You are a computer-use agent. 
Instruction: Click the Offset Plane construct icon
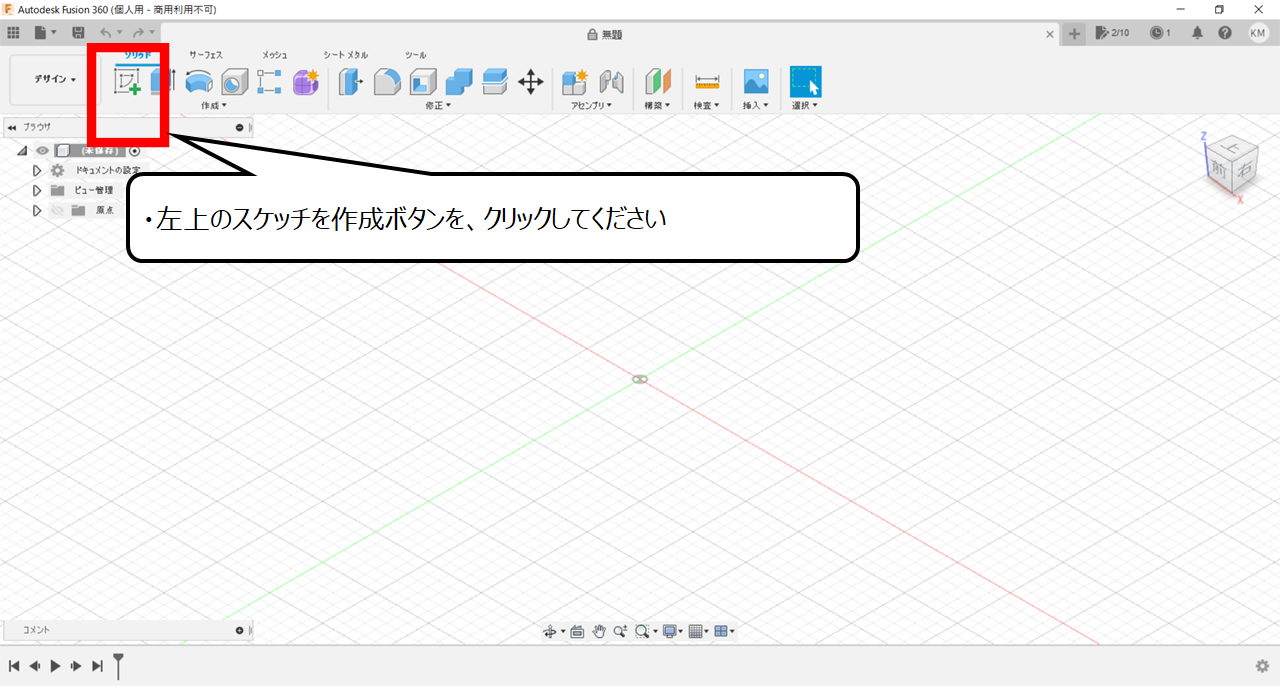click(x=657, y=82)
